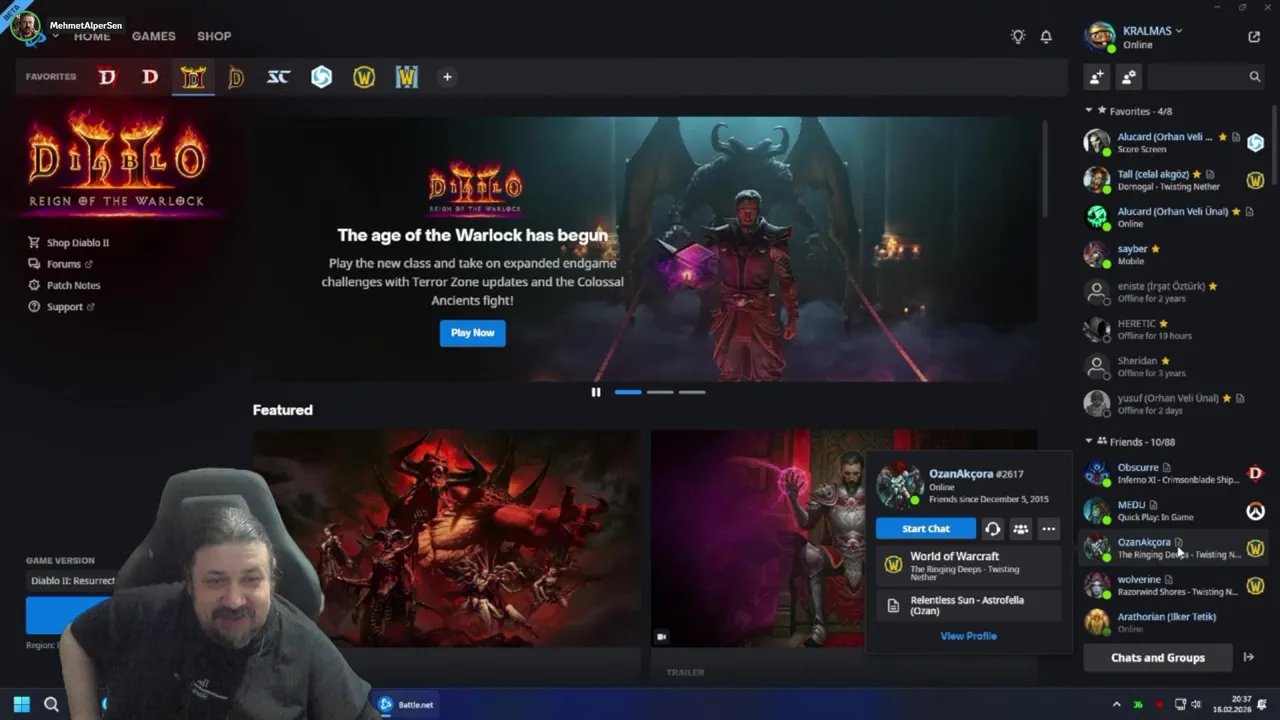
Task: Show hidden system tray icons
Action: tap(1116, 704)
